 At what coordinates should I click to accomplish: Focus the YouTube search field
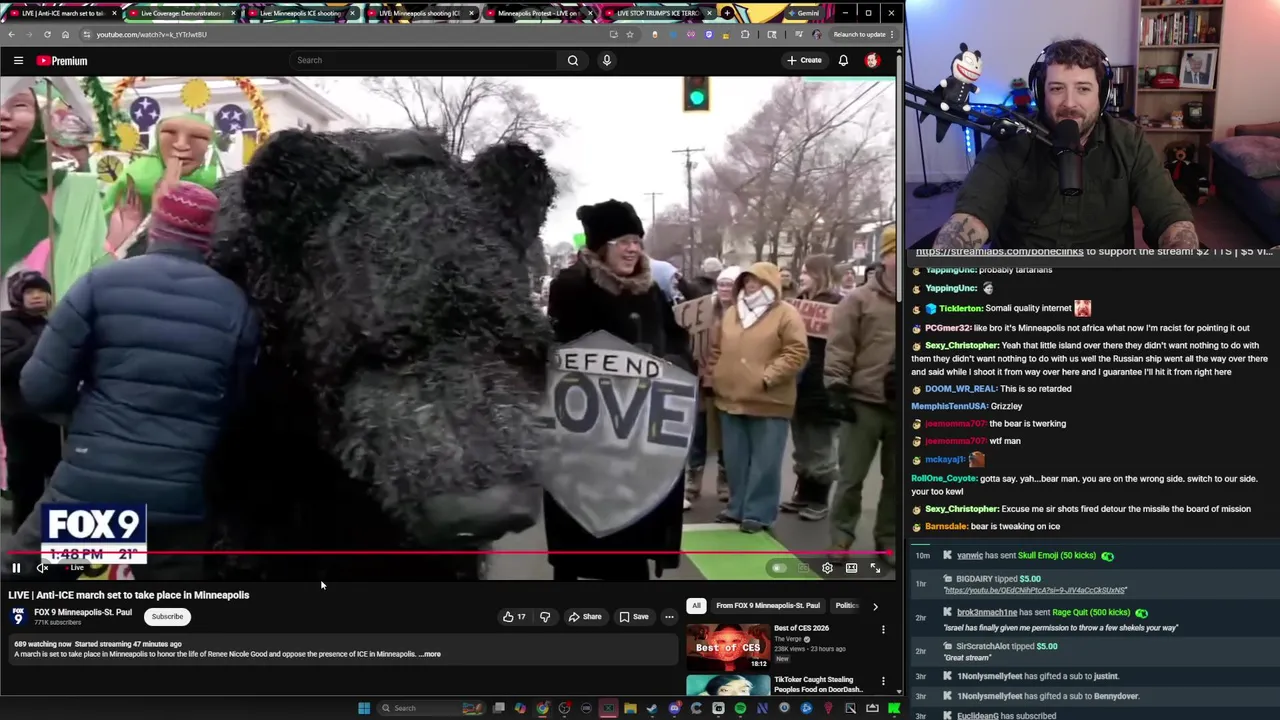click(425, 60)
